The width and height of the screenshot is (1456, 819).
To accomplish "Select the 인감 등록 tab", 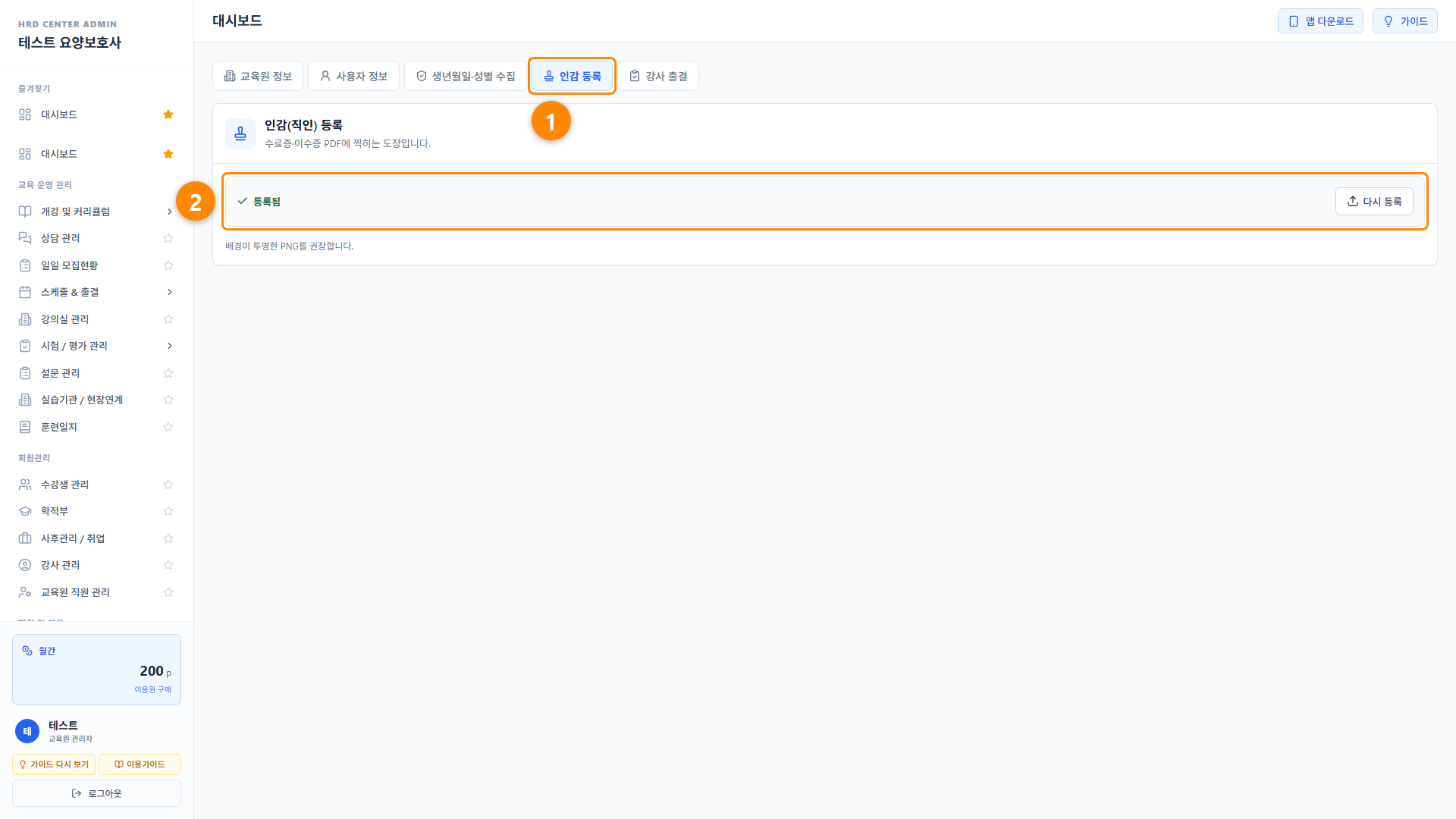I will [x=573, y=76].
